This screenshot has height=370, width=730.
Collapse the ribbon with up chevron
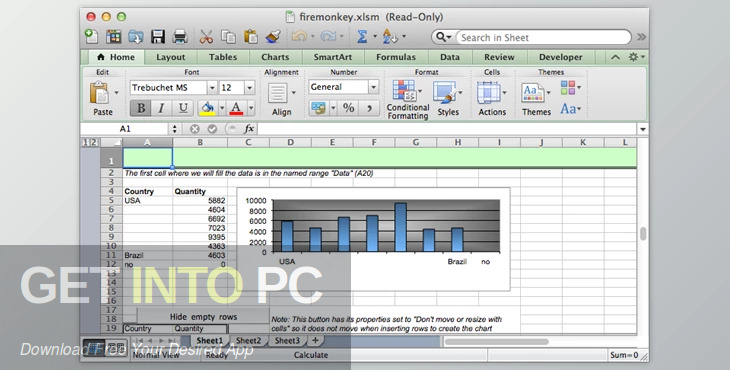point(615,57)
